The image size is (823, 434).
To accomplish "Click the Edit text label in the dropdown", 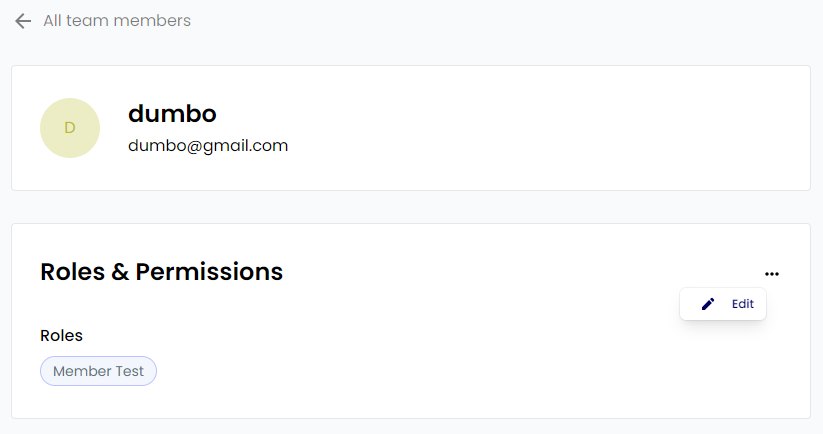I will tap(743, 304).
